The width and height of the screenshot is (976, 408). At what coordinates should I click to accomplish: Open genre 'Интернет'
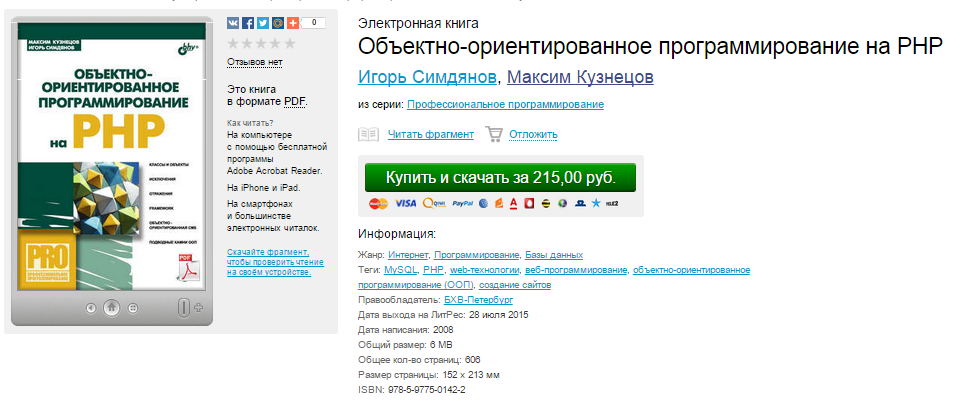coord(408,255)
